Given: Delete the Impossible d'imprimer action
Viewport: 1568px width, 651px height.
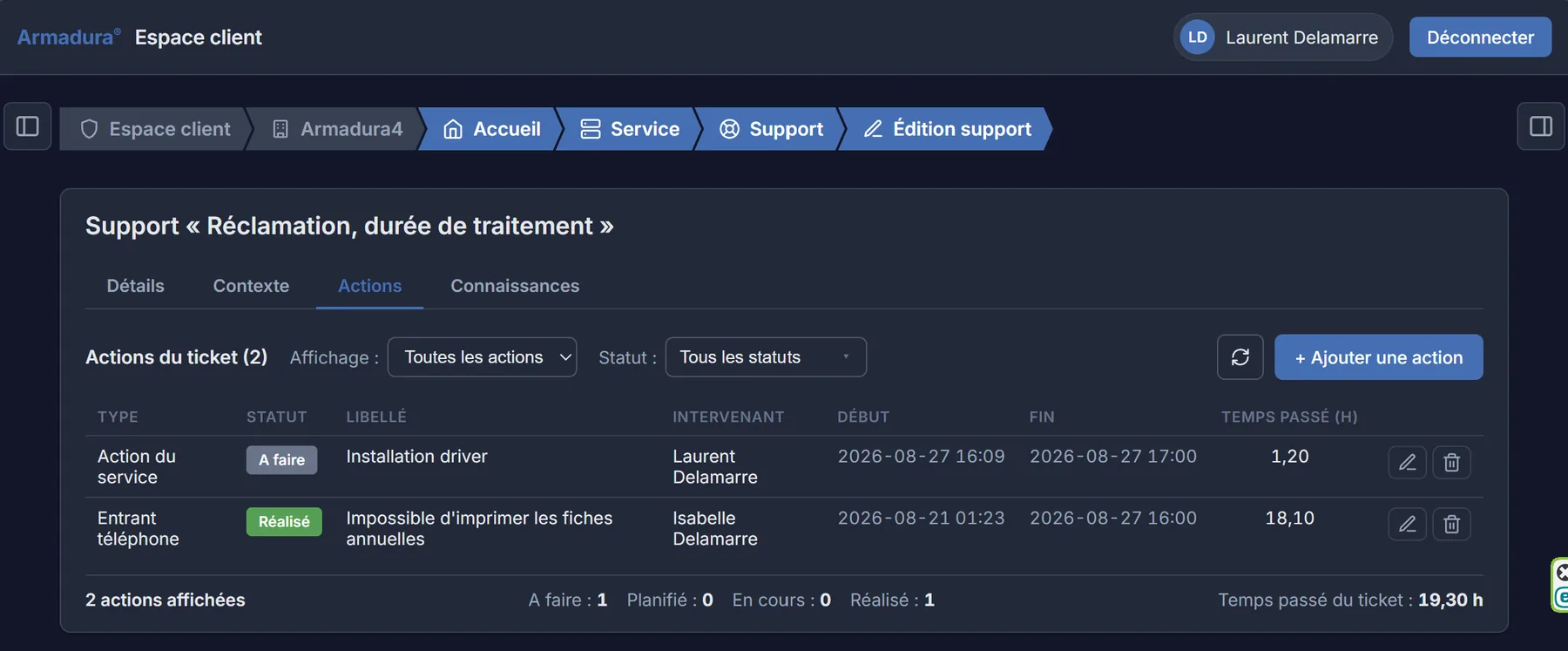Looking at the screenshot, I should (1451, 524).
